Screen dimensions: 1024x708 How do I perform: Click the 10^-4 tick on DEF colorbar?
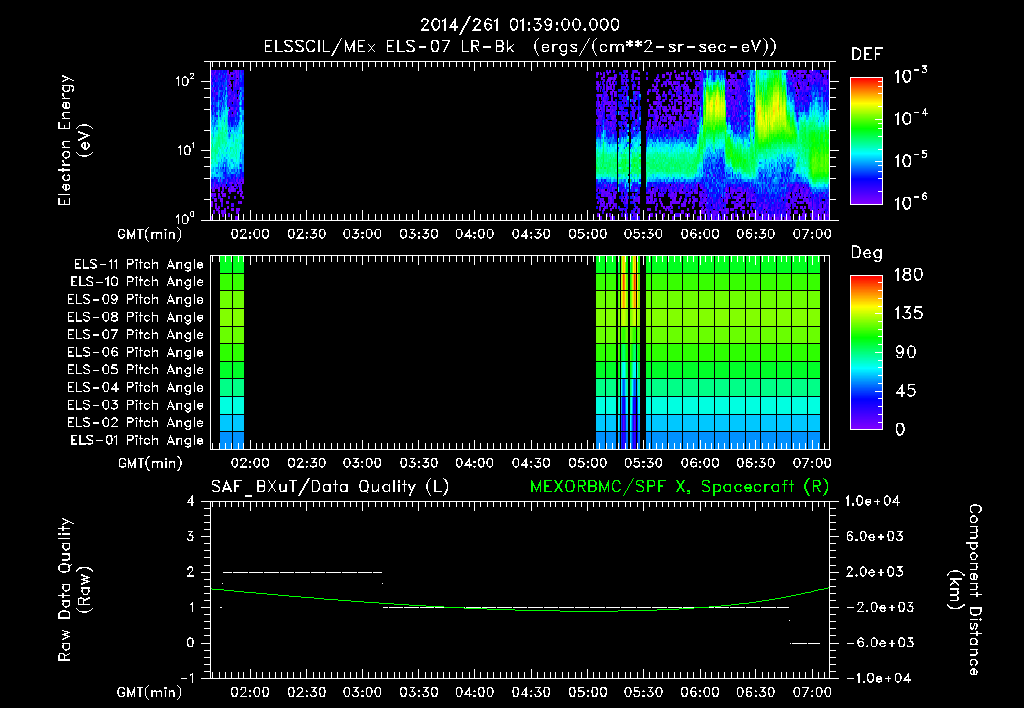pos(910,118)
